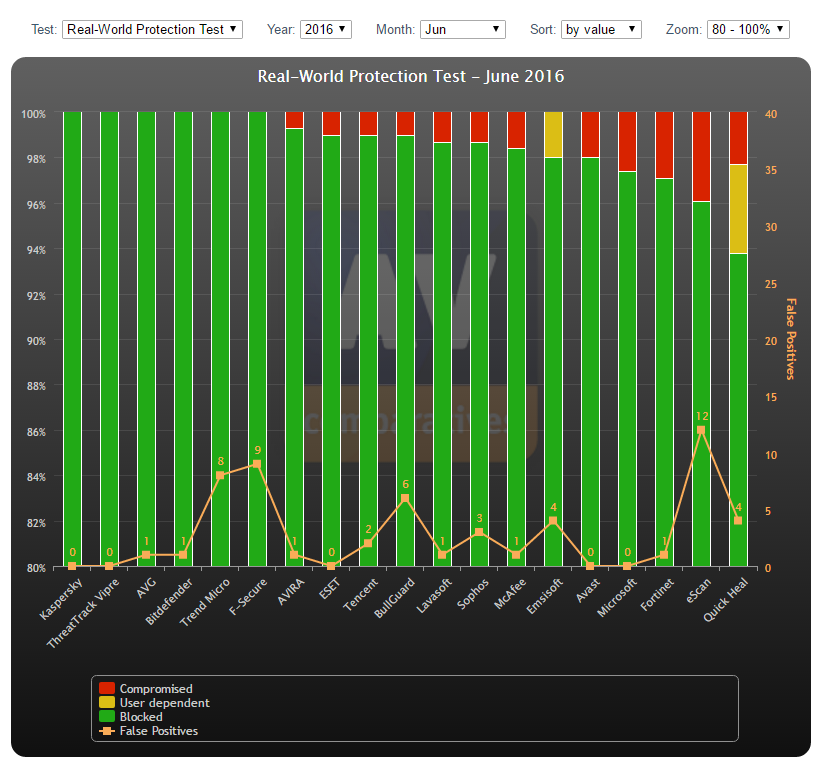This screenshot has height=767, width=818.
Task: Open the Year dropdown showing 2016
Action: [x=326, y=29]
